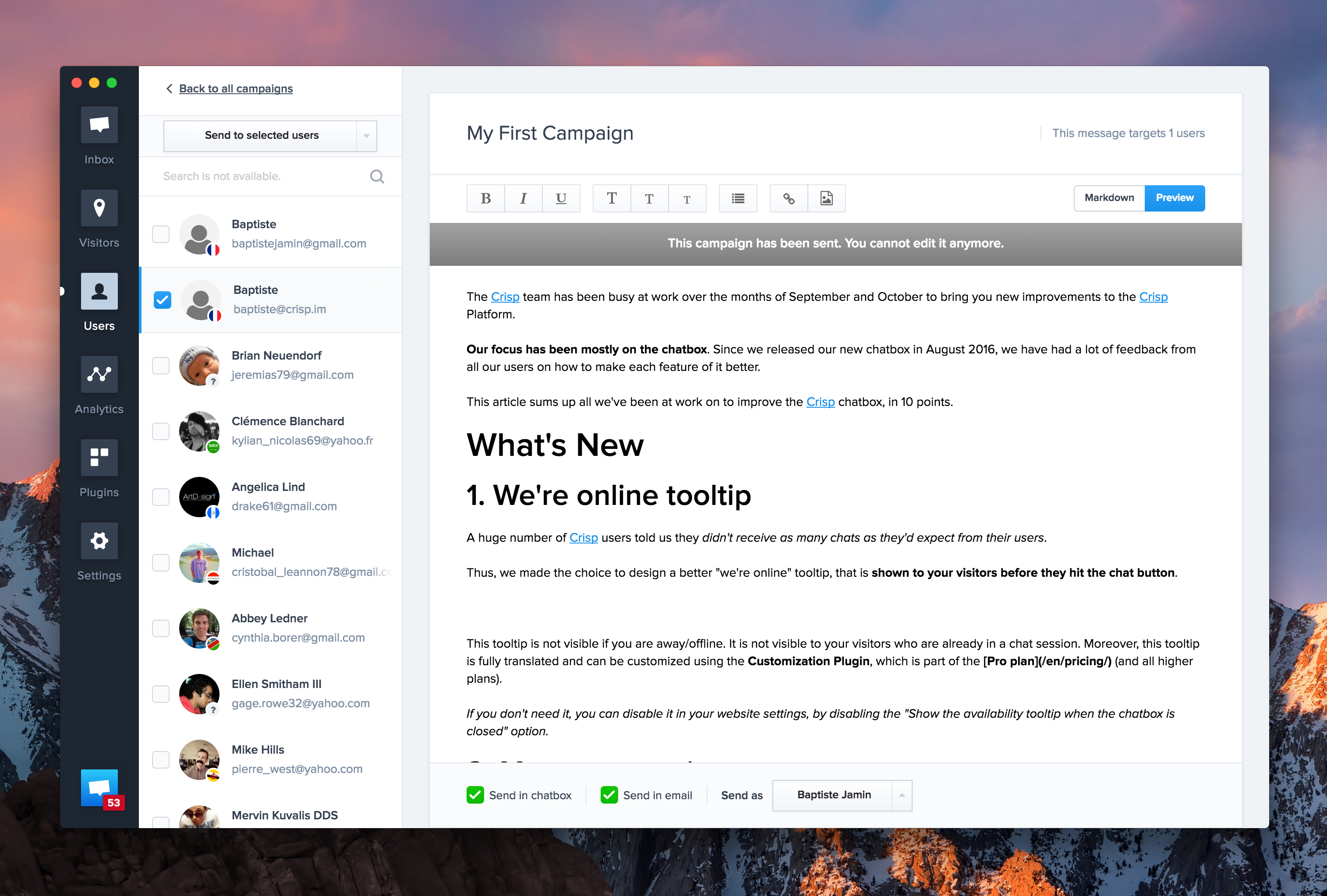Click the Underline formatting icon
1327x896 pixels.
coord(561,199)
